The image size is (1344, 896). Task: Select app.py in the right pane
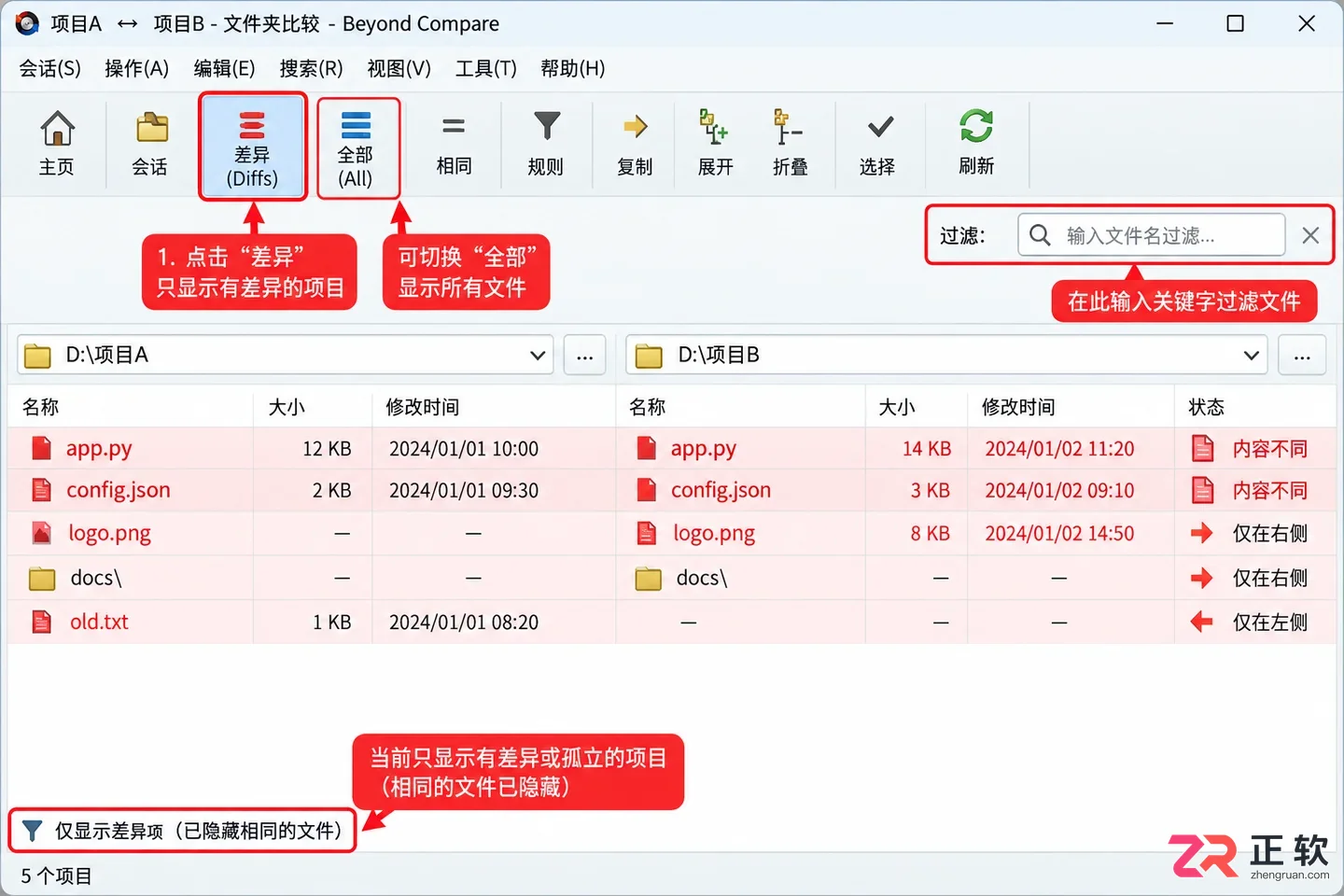coord(704,449)
